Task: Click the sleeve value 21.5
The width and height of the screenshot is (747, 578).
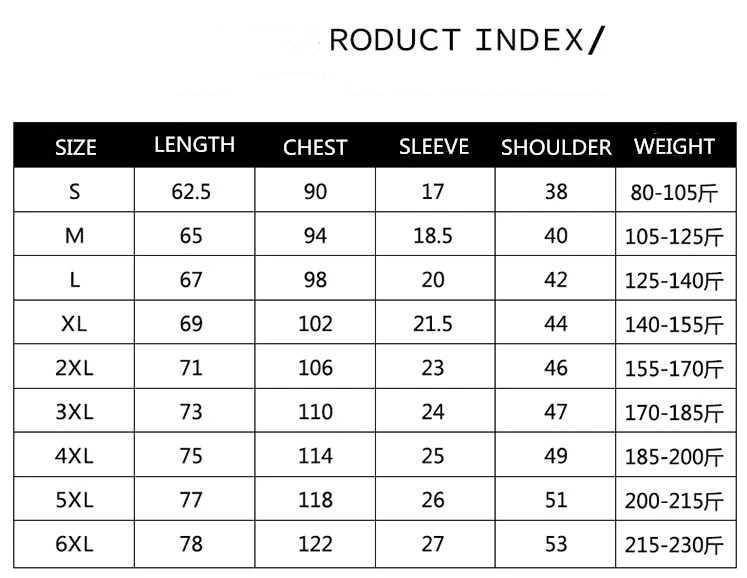Action: (x=433, y=324)
